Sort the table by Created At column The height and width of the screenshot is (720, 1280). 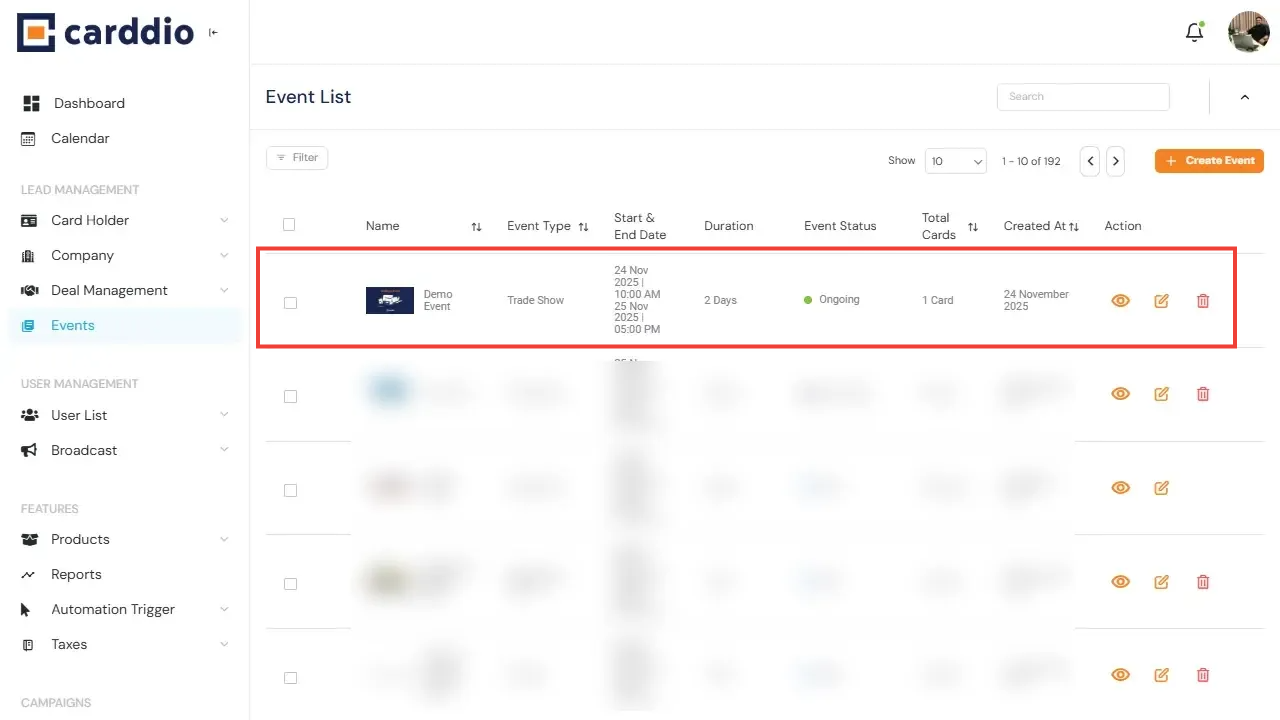click(1074, 227)
